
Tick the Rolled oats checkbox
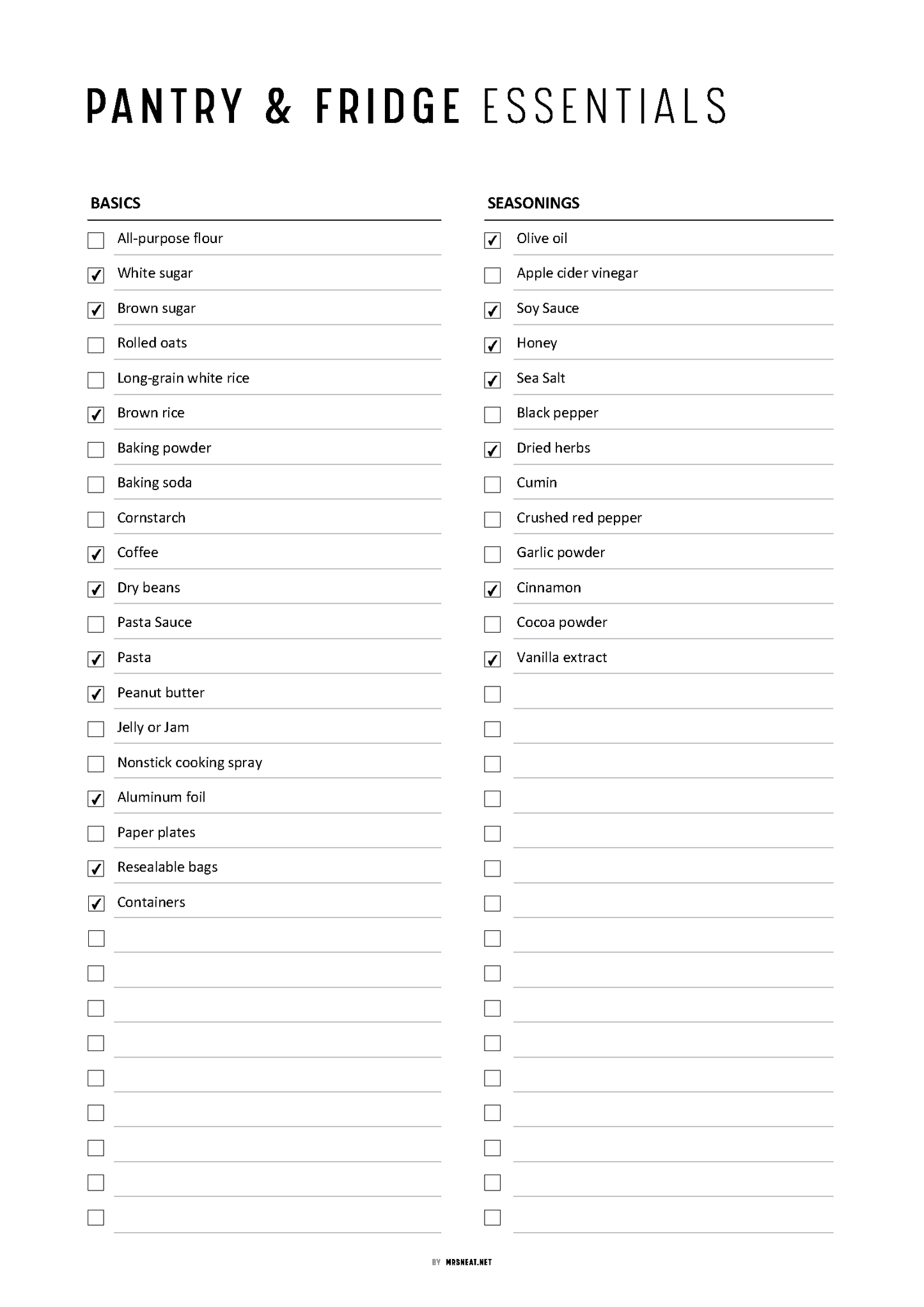96,345
